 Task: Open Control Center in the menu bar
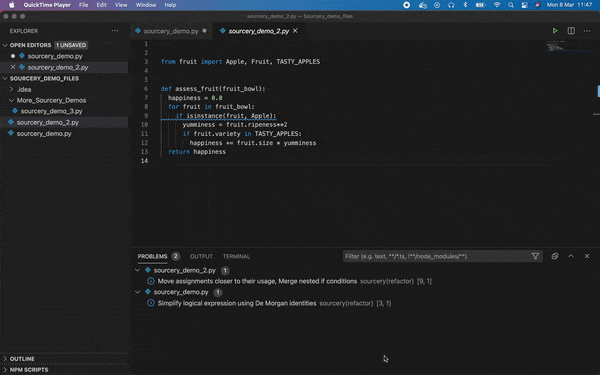pos(525,5)
